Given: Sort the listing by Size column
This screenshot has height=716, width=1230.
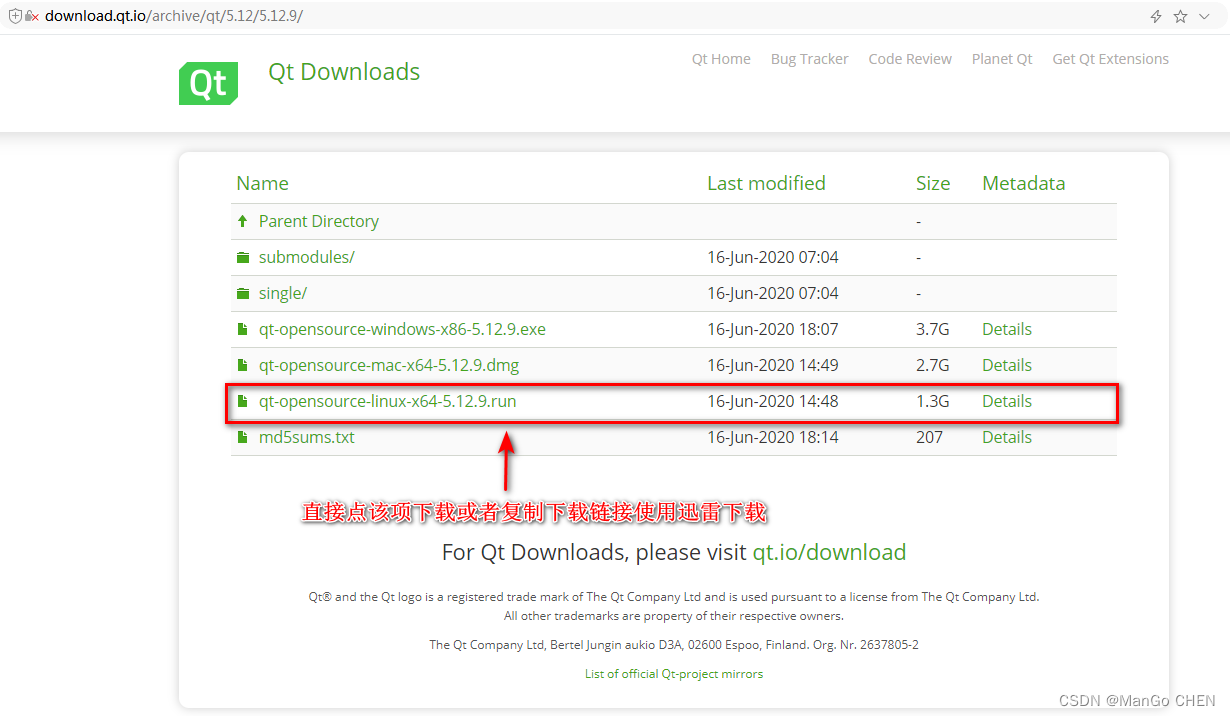Looking at the screenshot, I should click(933, 183).
